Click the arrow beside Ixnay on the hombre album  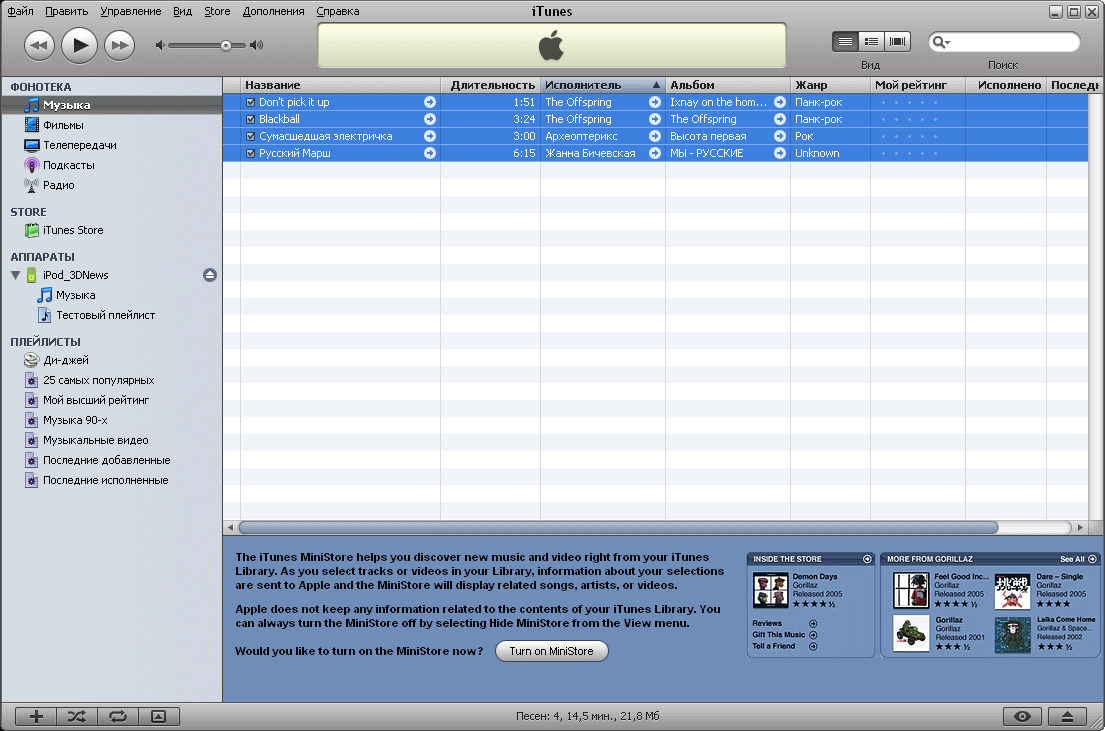pyautogui.click(x=779, y=102)
